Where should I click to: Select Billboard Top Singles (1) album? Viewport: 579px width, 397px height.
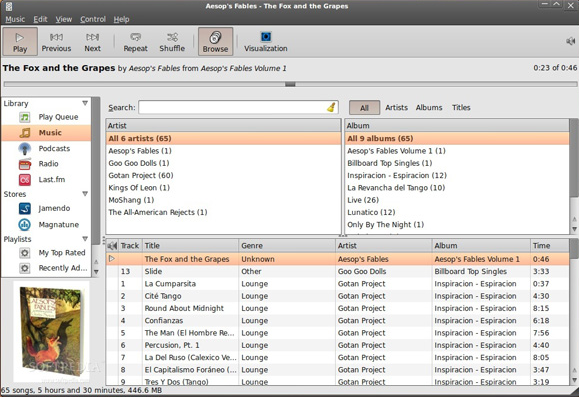point(457,163)
